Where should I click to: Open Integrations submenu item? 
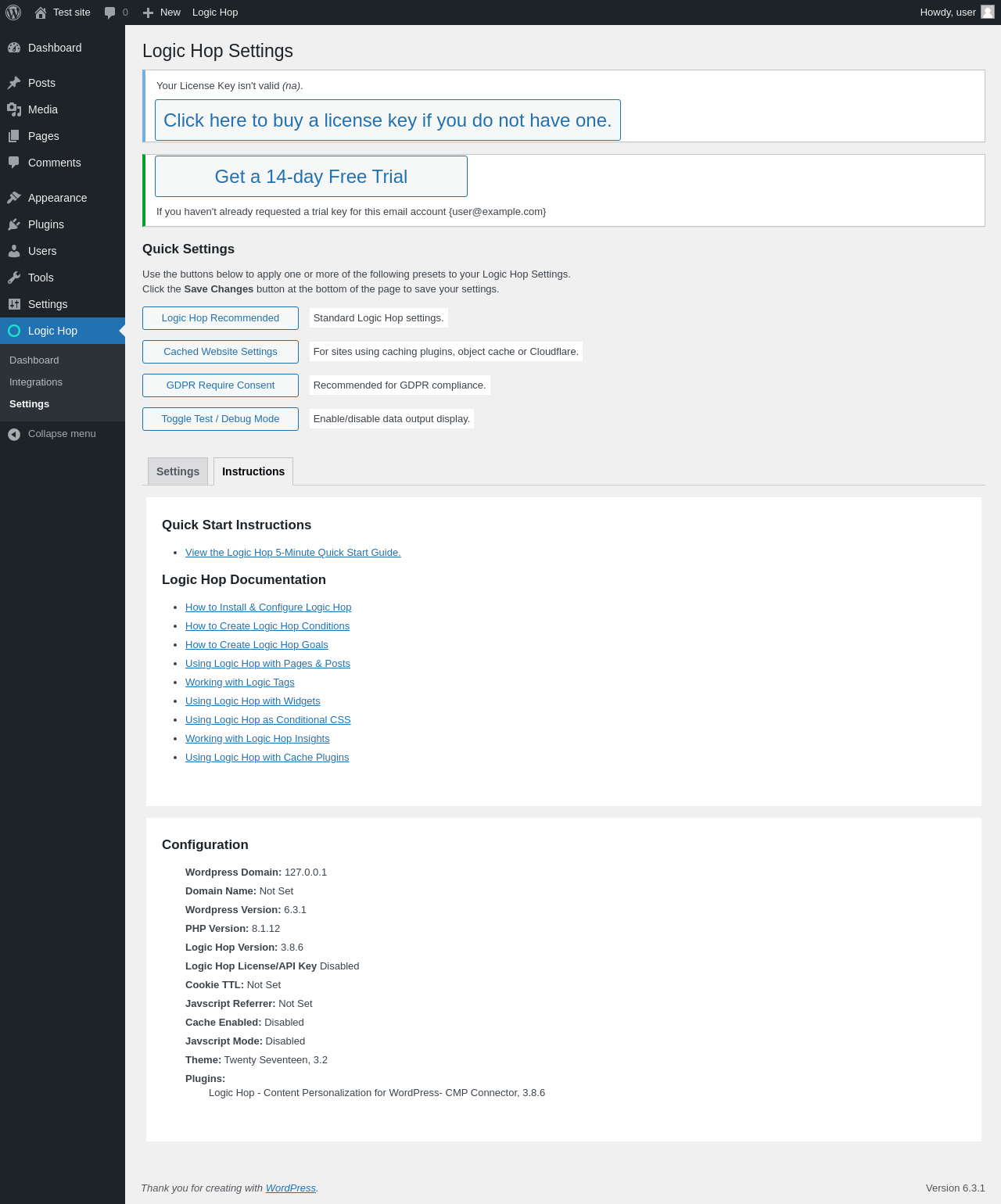coord(36,382)
